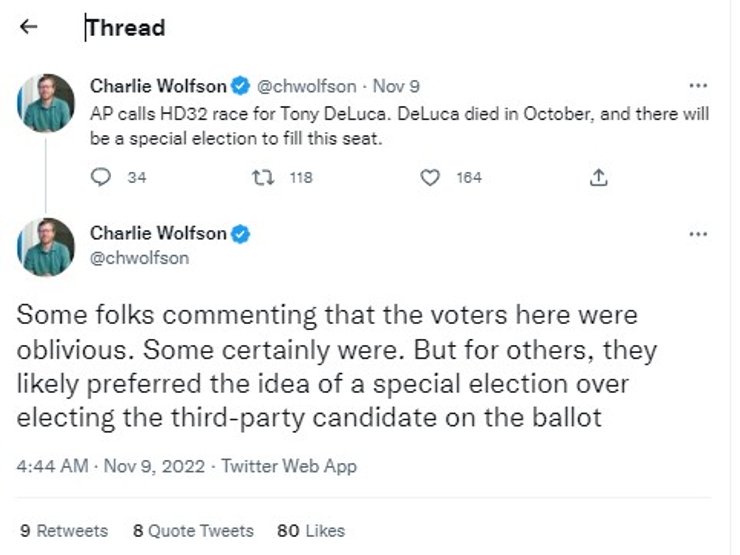View the 9 Retweets list
The width and height of the screenshot is (740, 555).
(64, 531)
